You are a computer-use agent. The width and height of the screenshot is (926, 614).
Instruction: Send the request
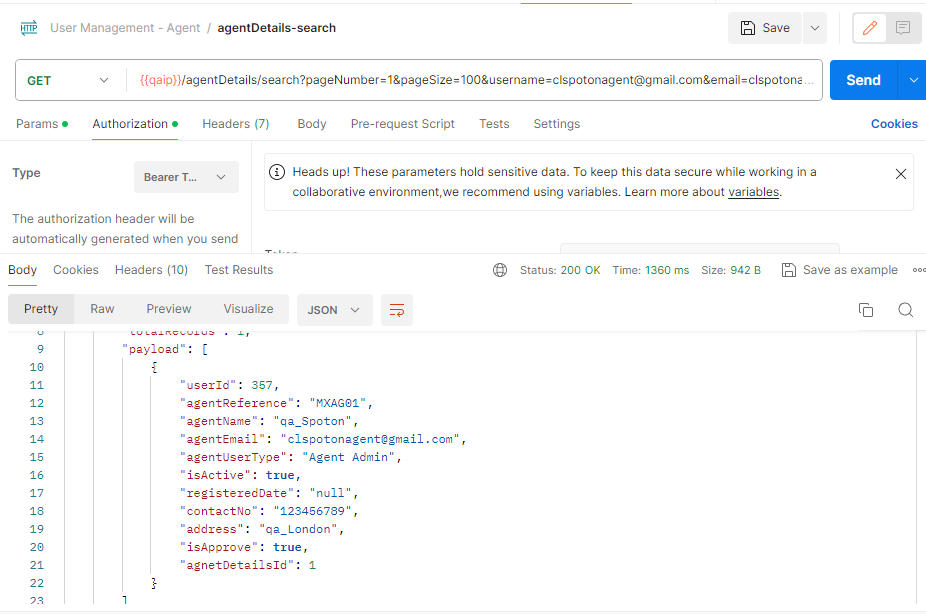click(x=863, y=80)
